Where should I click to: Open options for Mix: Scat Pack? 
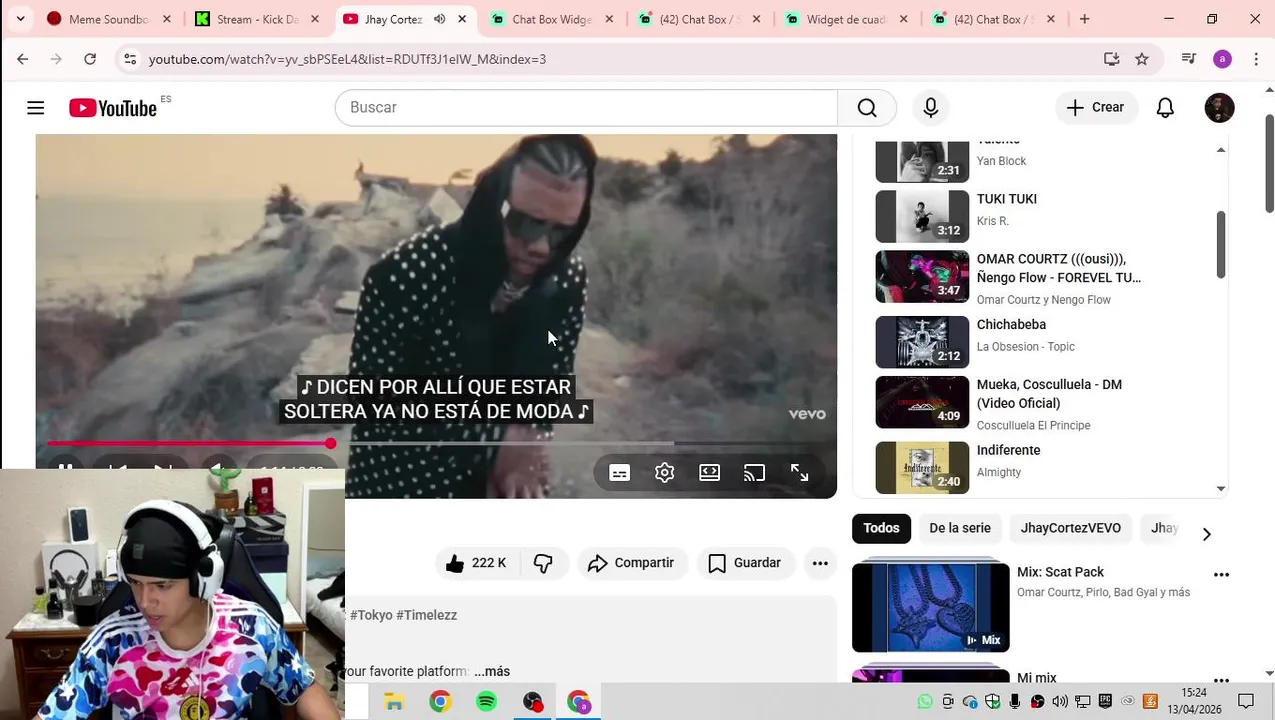(x=1221, y=575)
